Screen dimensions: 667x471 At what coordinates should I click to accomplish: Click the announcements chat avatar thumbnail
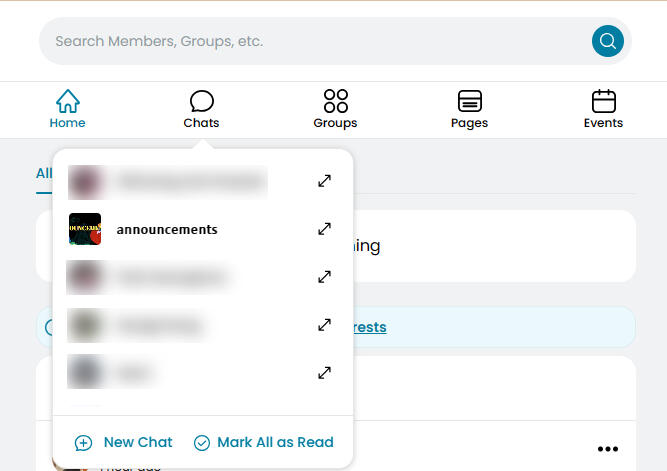click(85, 229)
